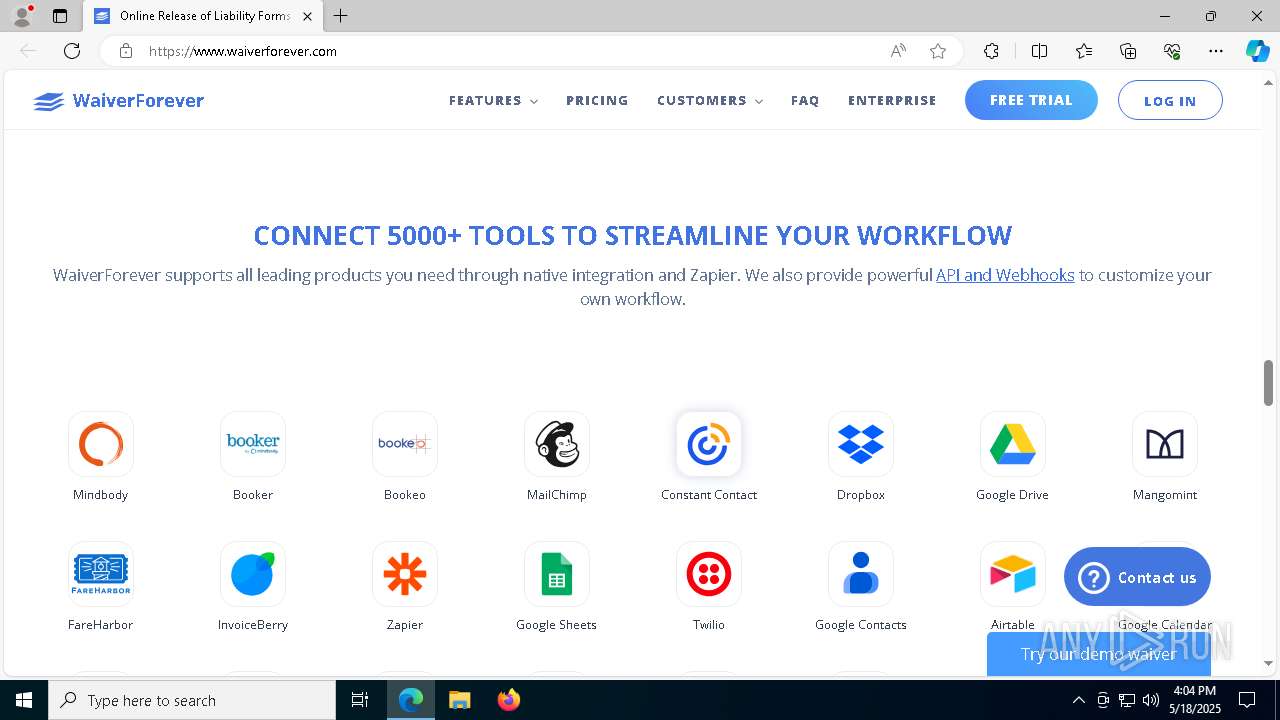
Task: Open Browser essentials heart icon
Action: click(x=1172, y=51)
